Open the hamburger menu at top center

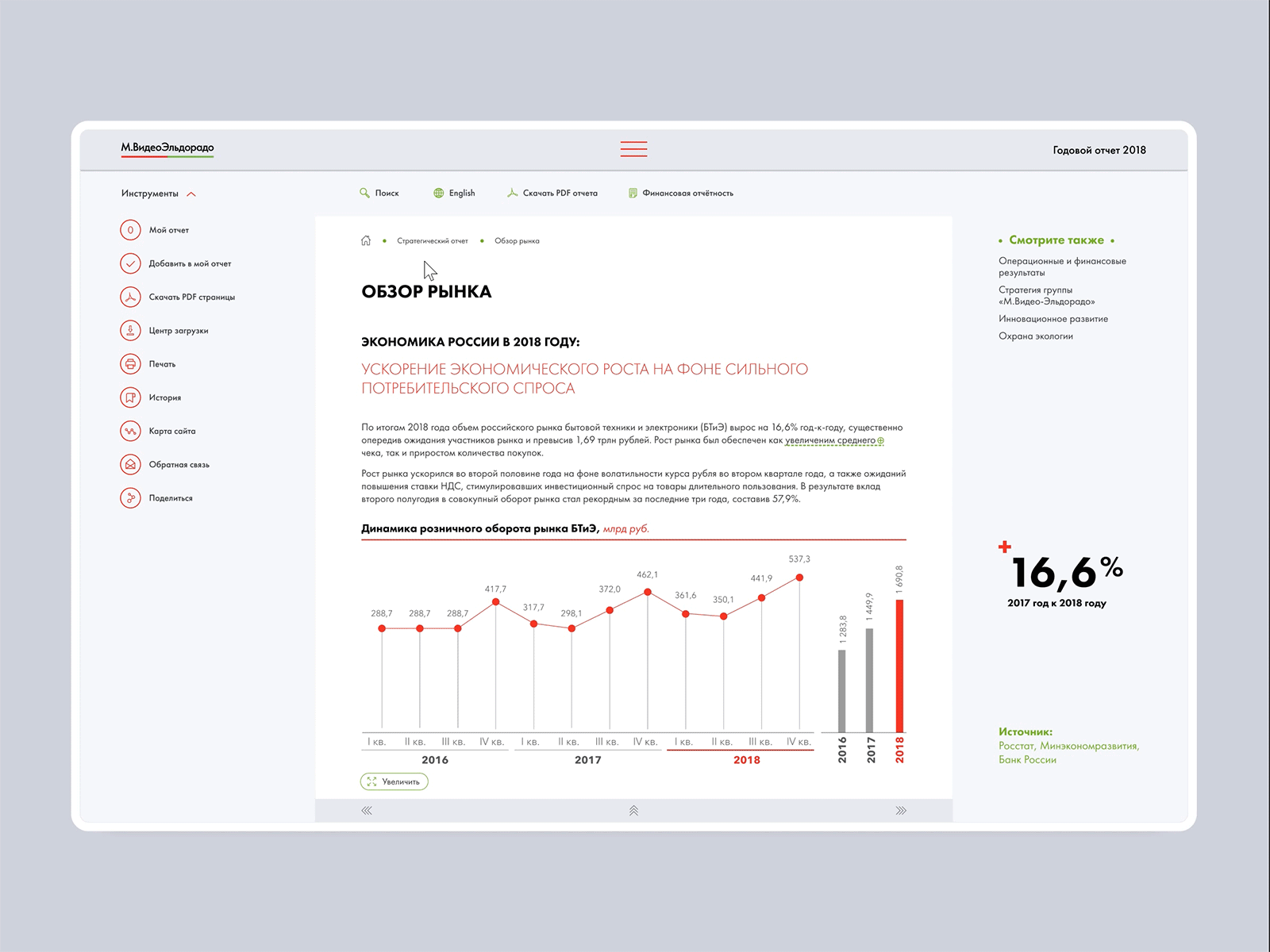(x=633, y=148)
